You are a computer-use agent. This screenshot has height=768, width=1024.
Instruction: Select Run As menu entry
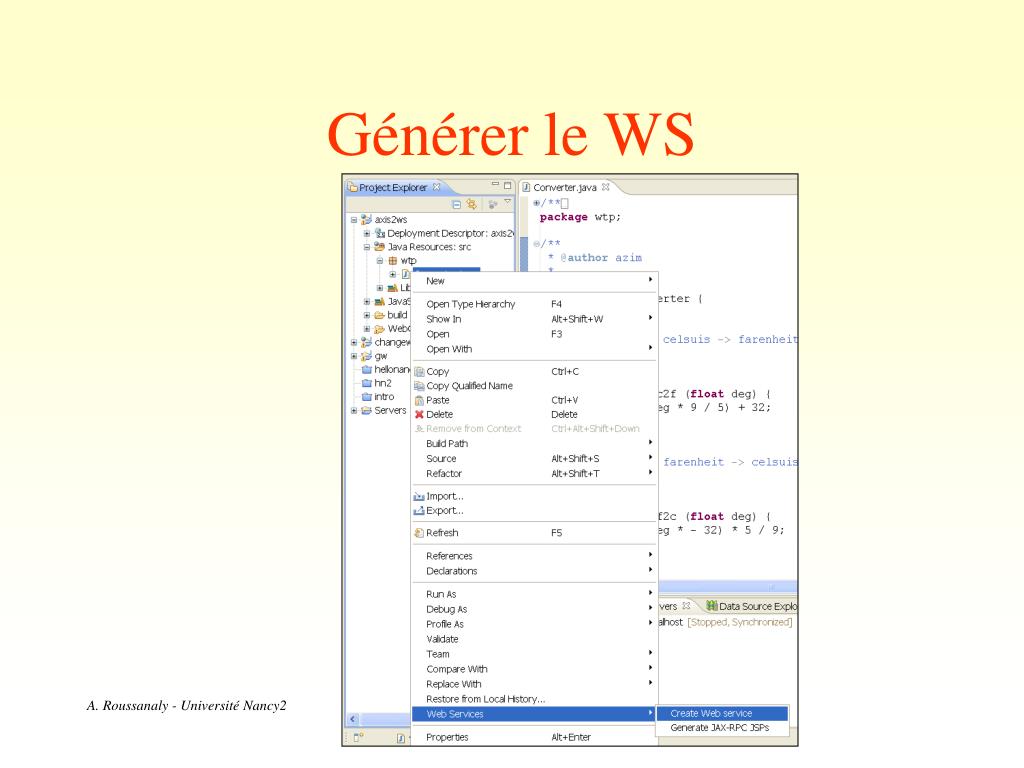(x=534, y=594)
